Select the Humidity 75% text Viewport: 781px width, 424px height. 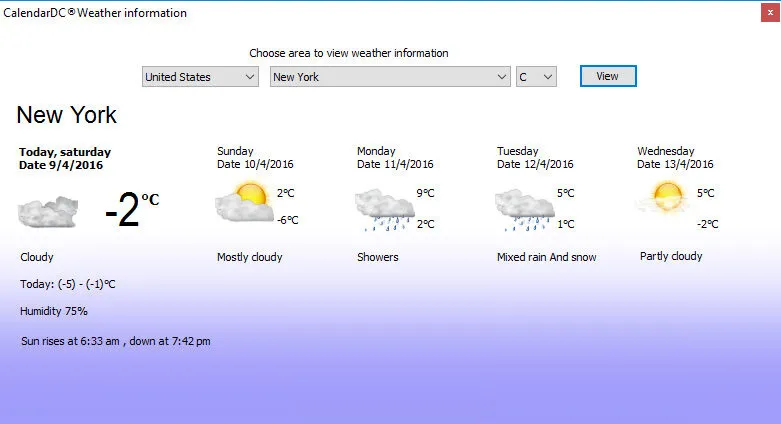54,311
